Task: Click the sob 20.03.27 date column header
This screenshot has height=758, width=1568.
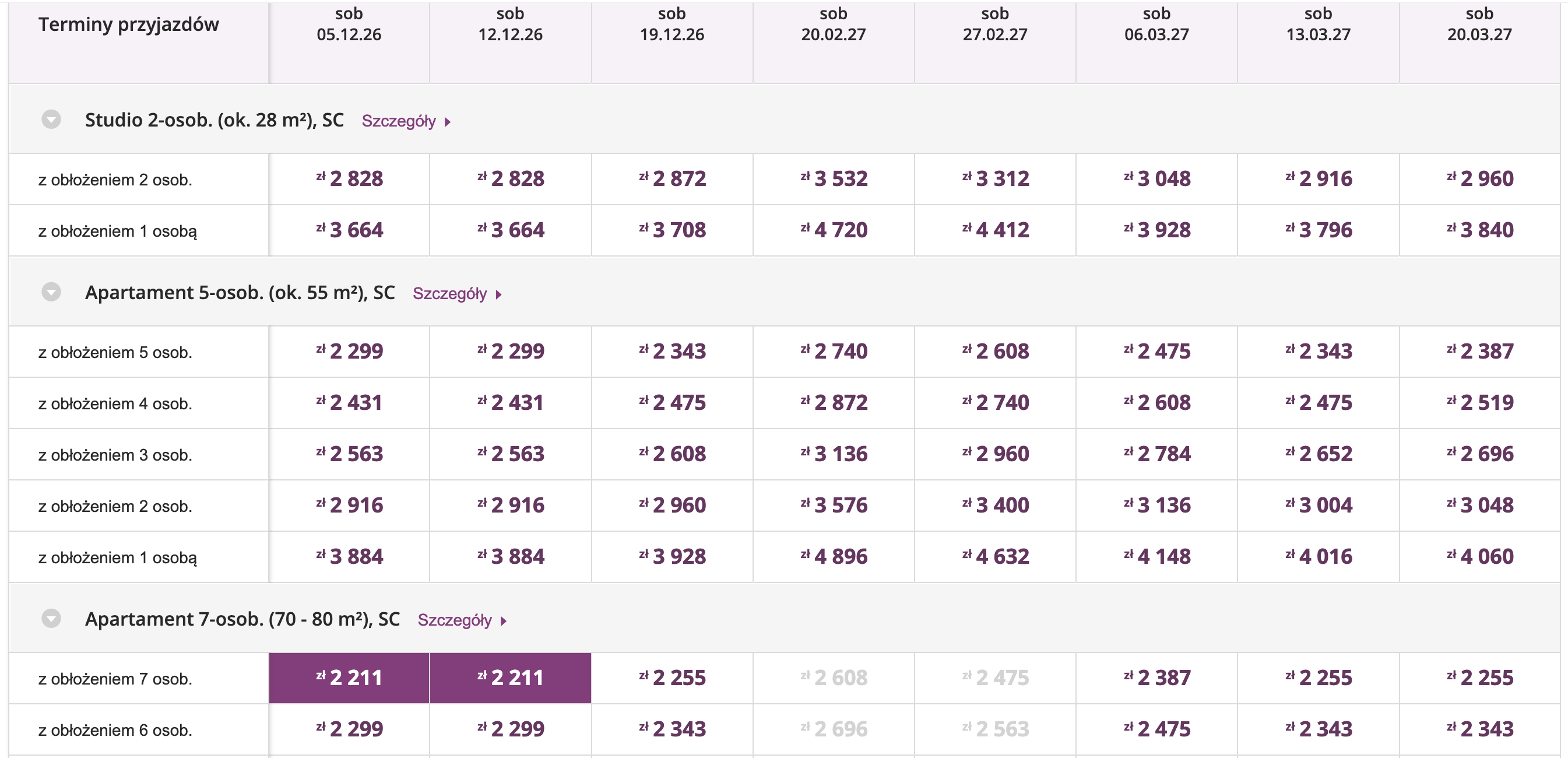Action: (1479, 24)
